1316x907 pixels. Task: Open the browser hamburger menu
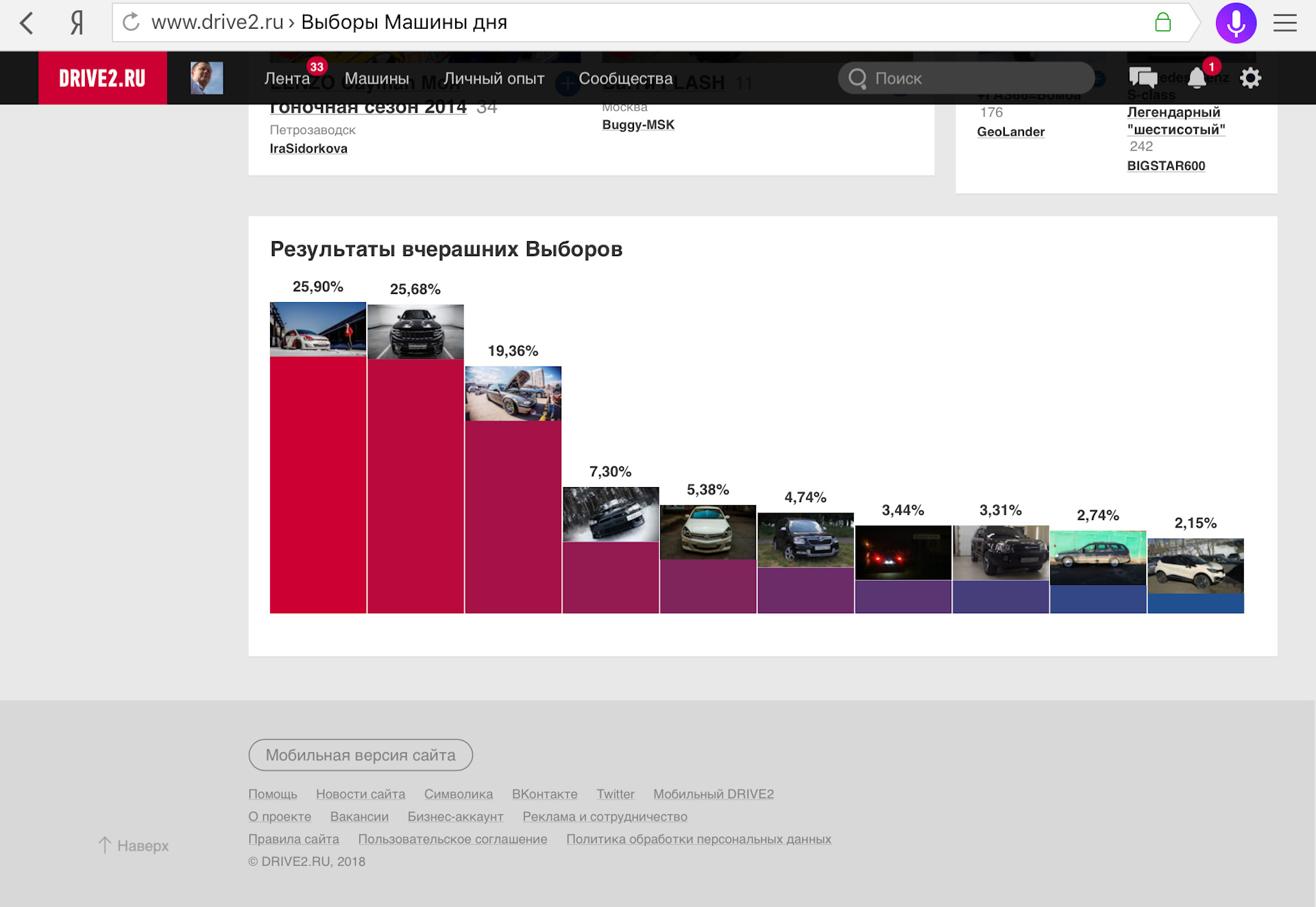[1284, 23]
